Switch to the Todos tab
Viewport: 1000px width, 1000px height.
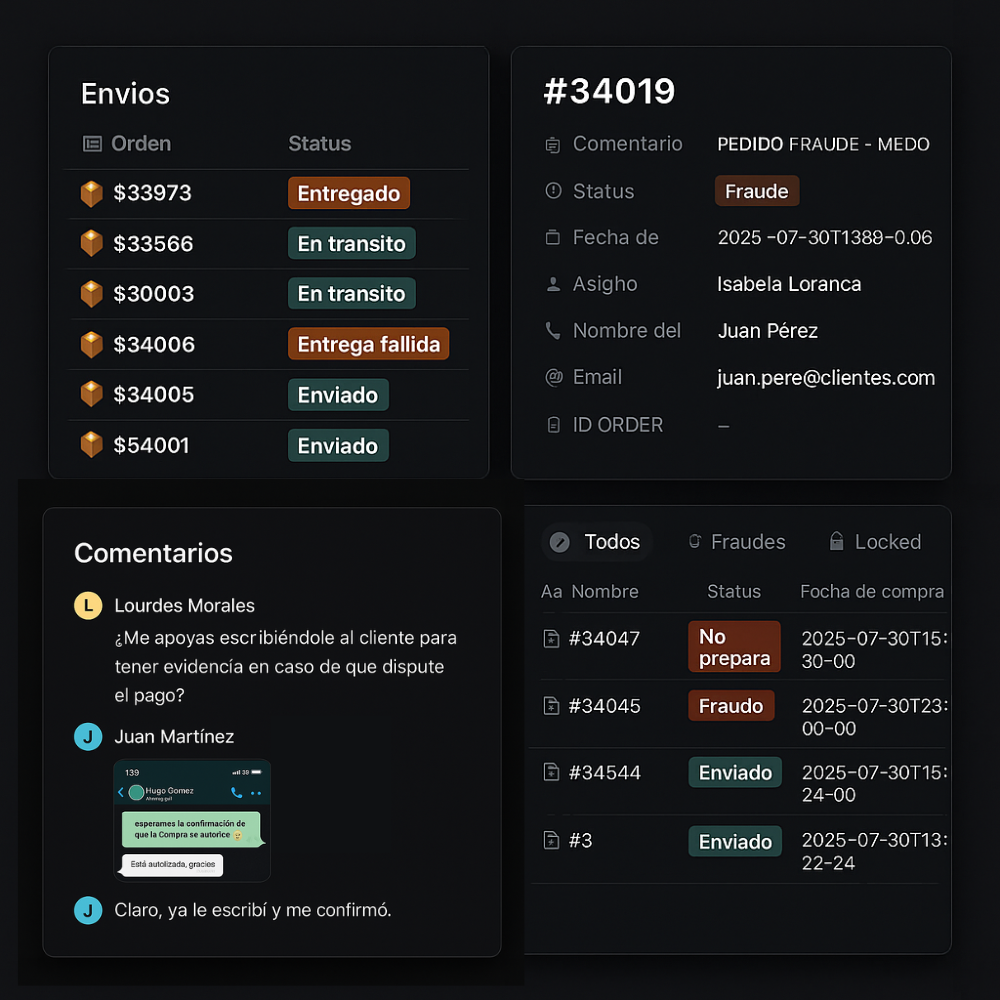coord(597,542)
